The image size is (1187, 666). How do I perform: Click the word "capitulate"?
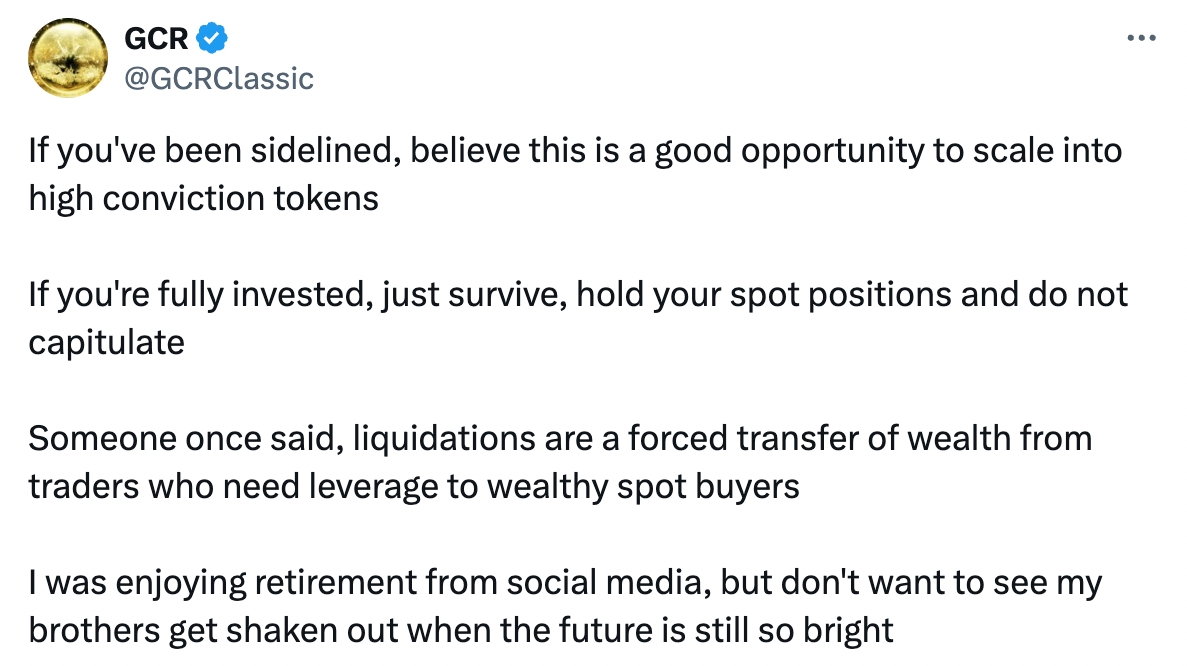coord(106,342)
